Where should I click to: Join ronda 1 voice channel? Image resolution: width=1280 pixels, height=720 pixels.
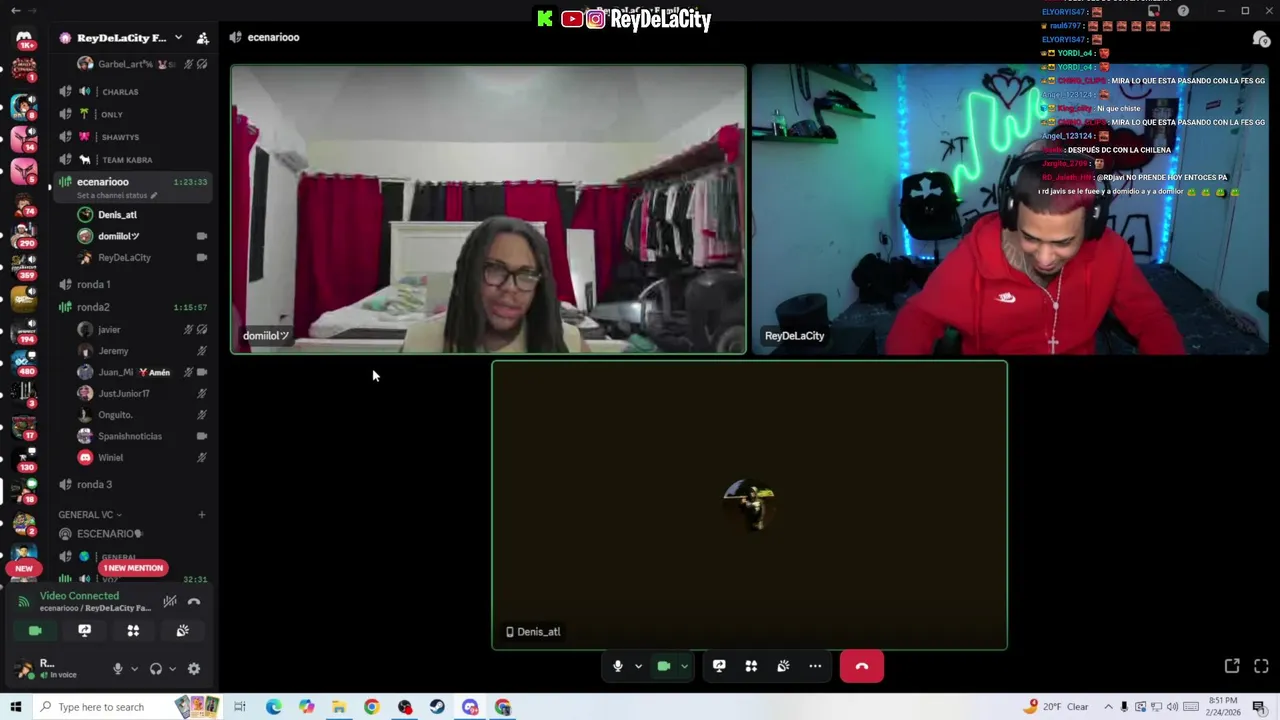[x=132, y=285]
